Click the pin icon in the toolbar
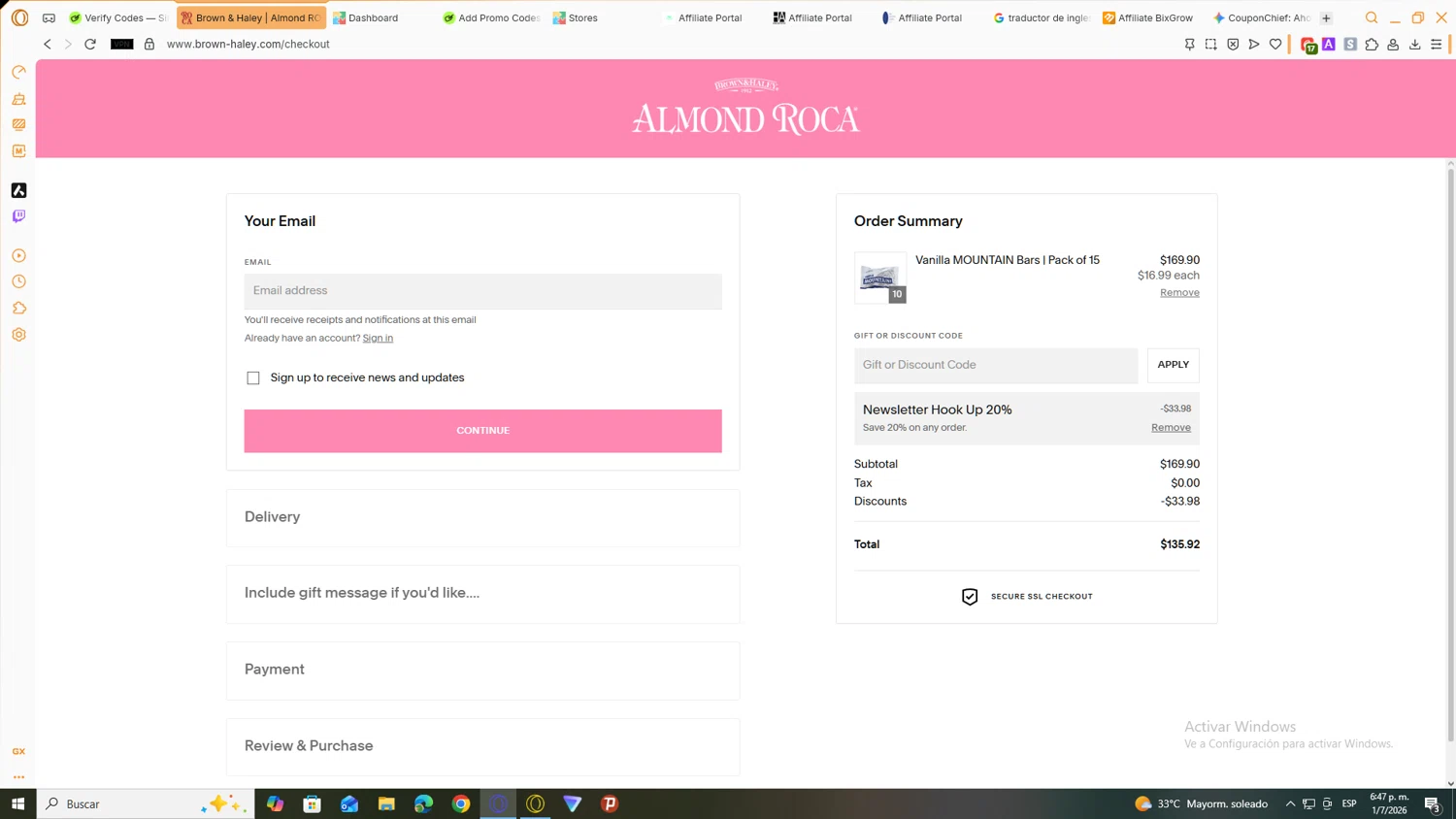 (1189, 44)
